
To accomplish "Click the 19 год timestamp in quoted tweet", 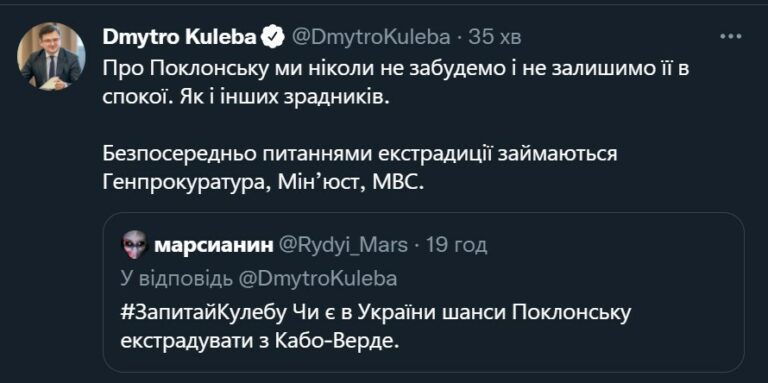I will click(x=456, y=245).
